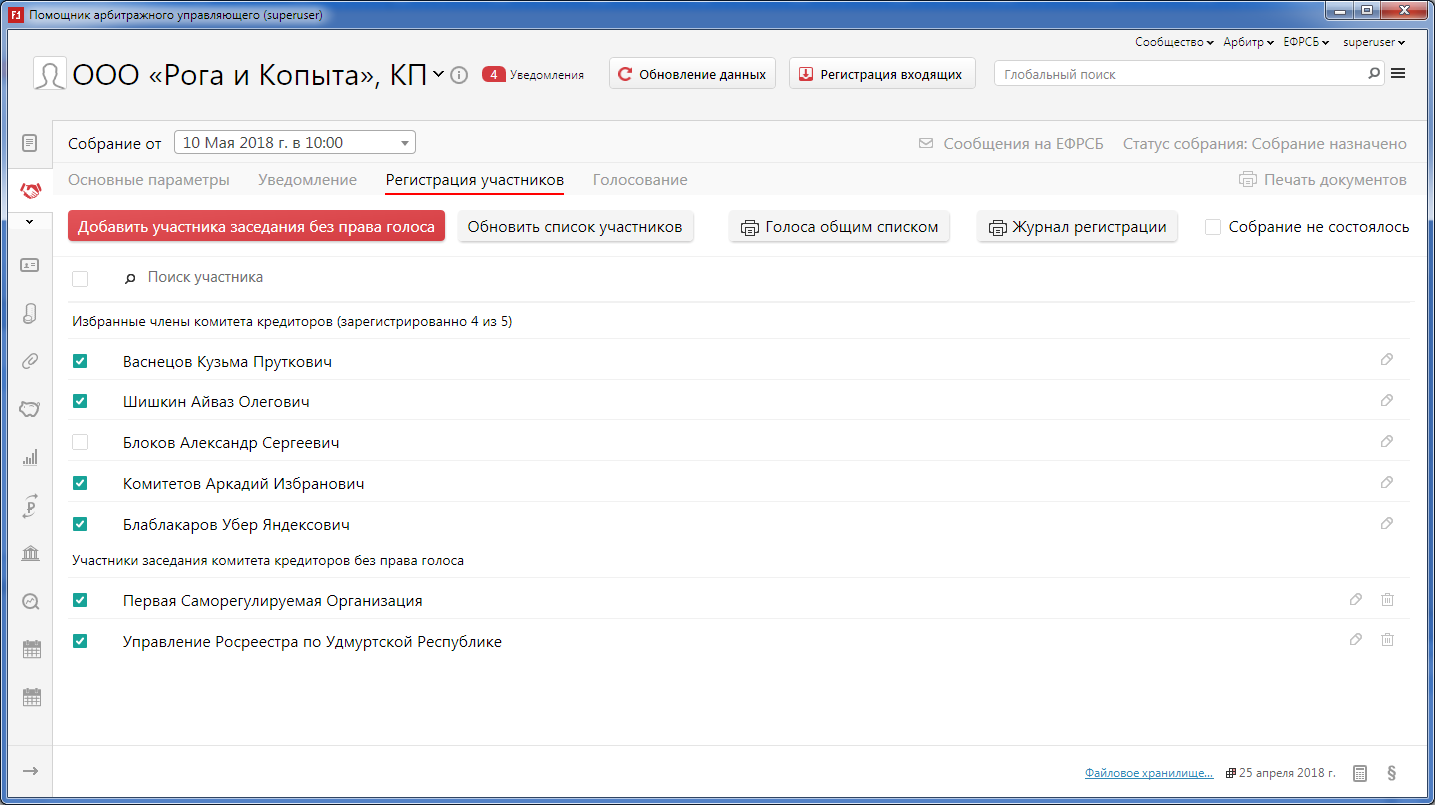Uncheck Шишкин Айваз Олегович registration
The width and height of the screenshot is (1435, 805).
tap(80, 401)
